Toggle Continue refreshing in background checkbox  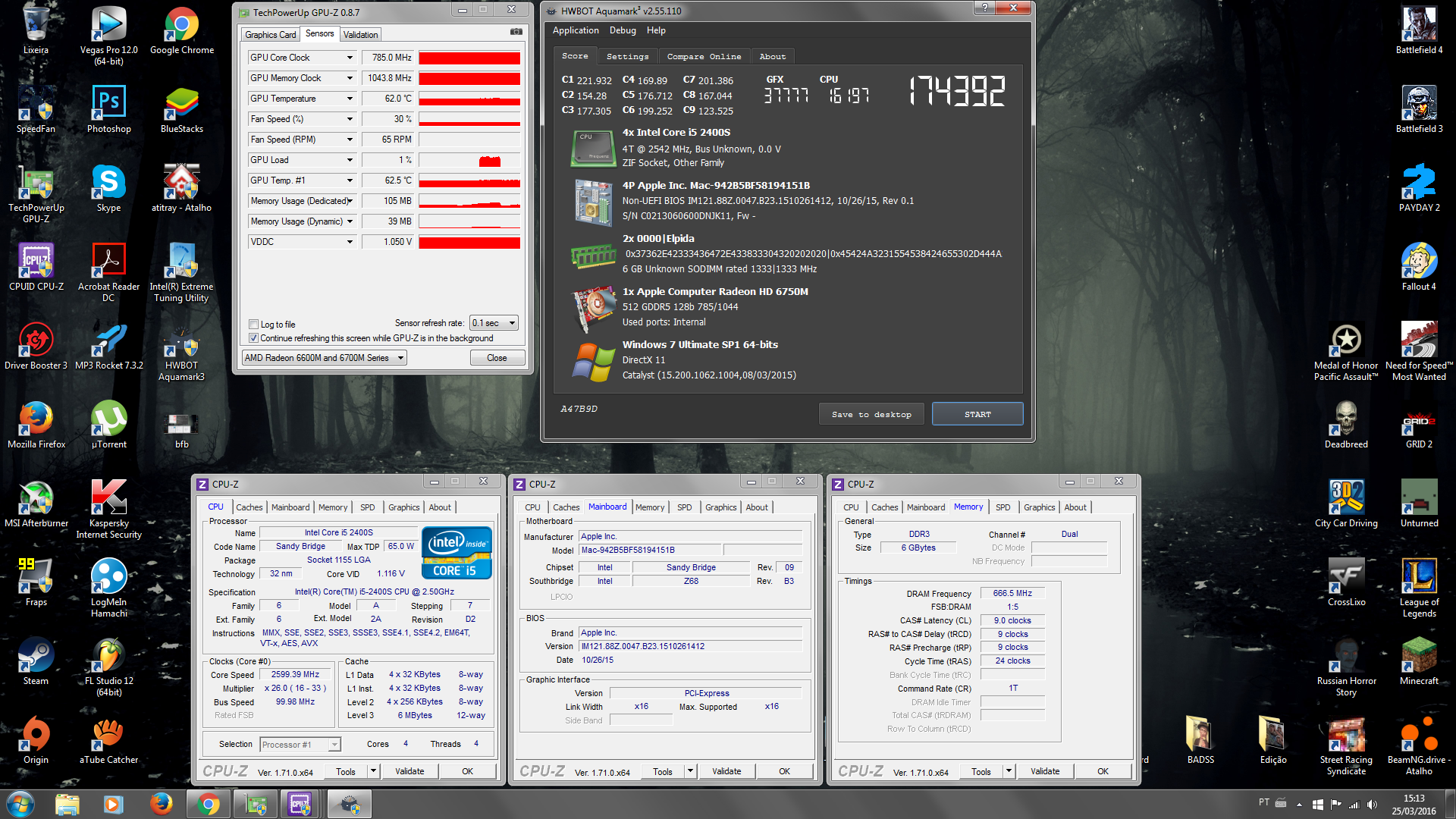point(254,338)
